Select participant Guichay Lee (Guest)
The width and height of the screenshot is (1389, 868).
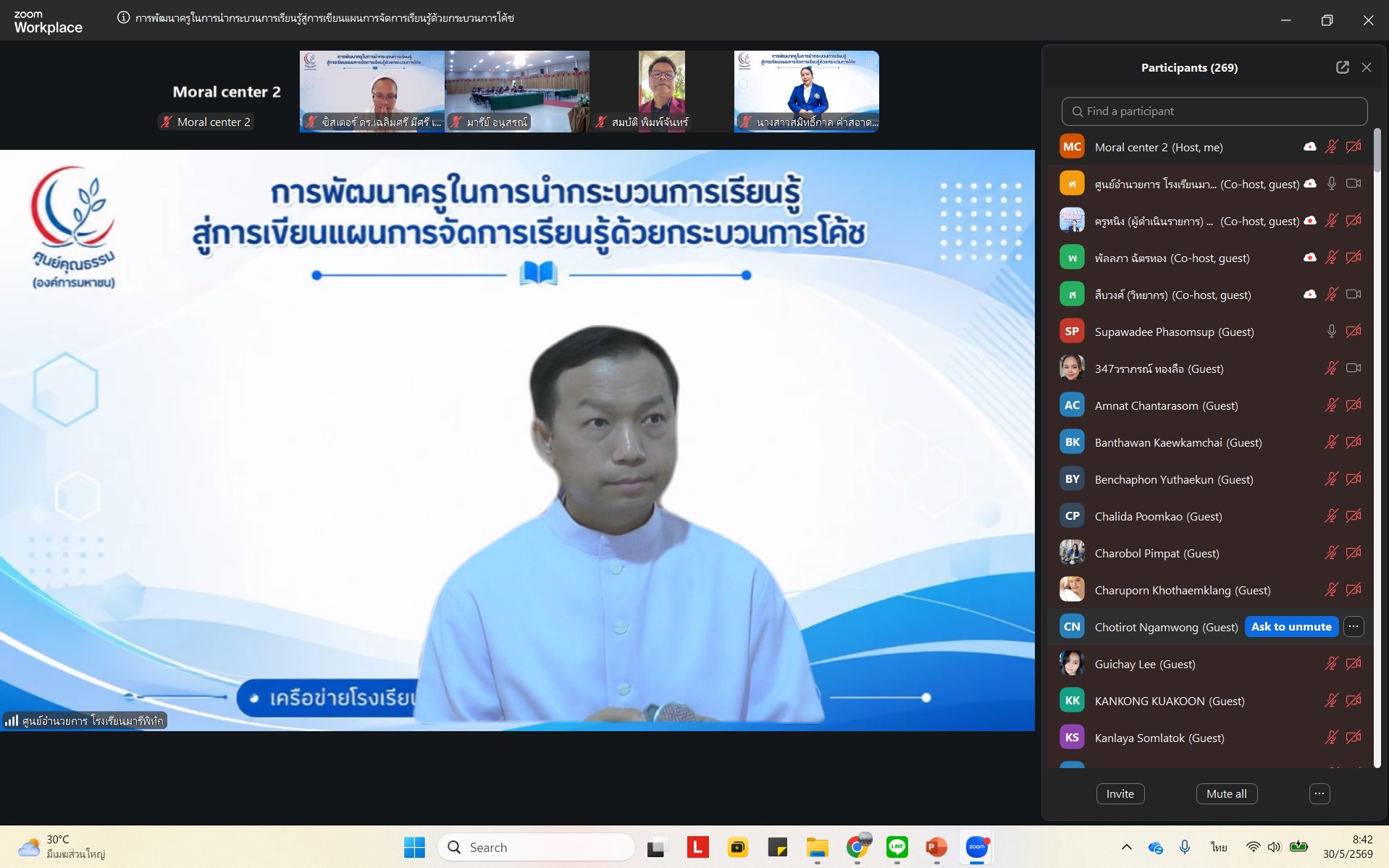[1211, 664]
